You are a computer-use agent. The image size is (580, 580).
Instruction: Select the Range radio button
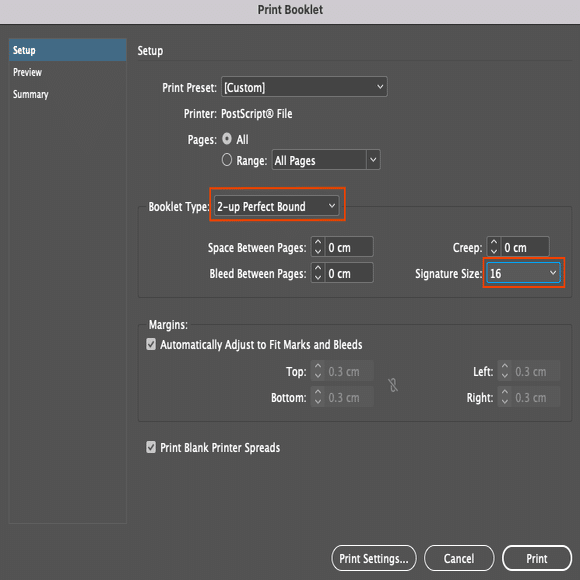tap(227, 160)
